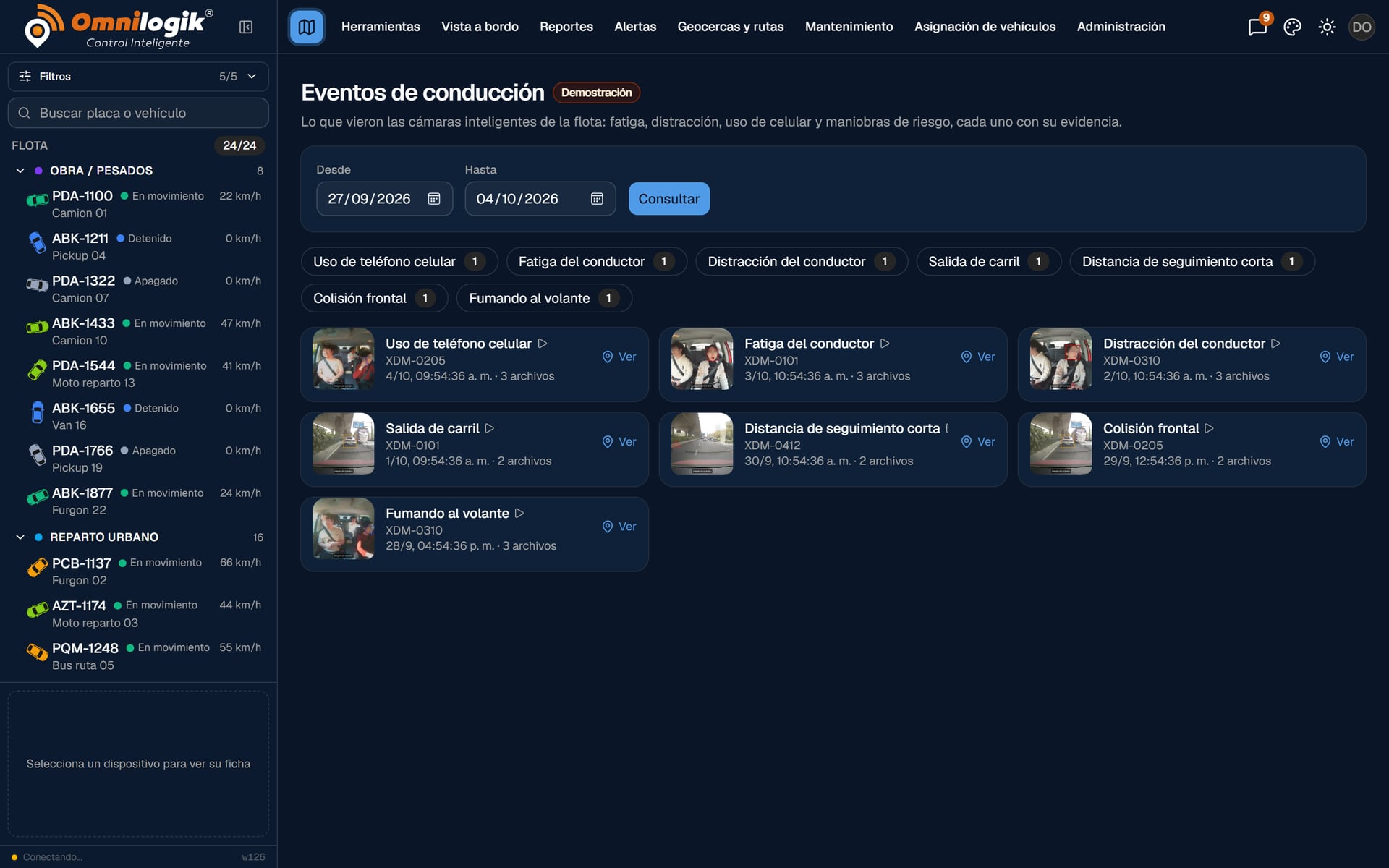Click Ver on the Fatiga del conductor card

[x=978, y=357]
